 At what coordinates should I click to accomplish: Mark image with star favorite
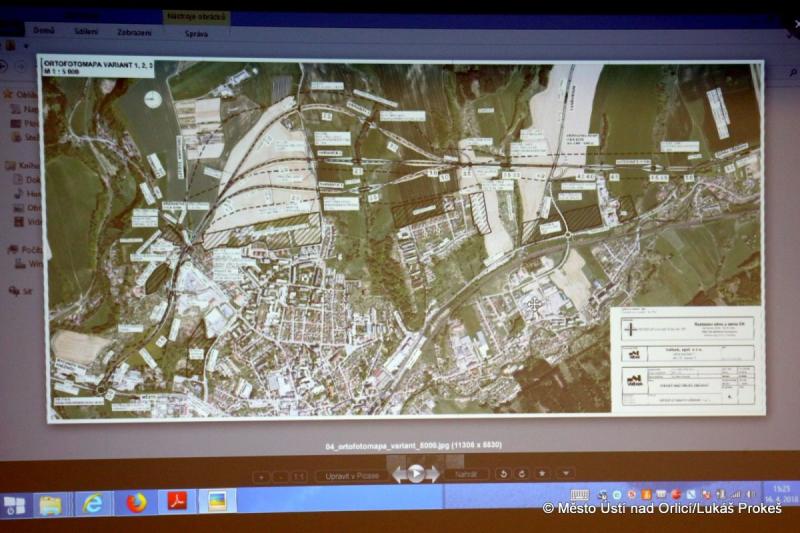(542, 474)
